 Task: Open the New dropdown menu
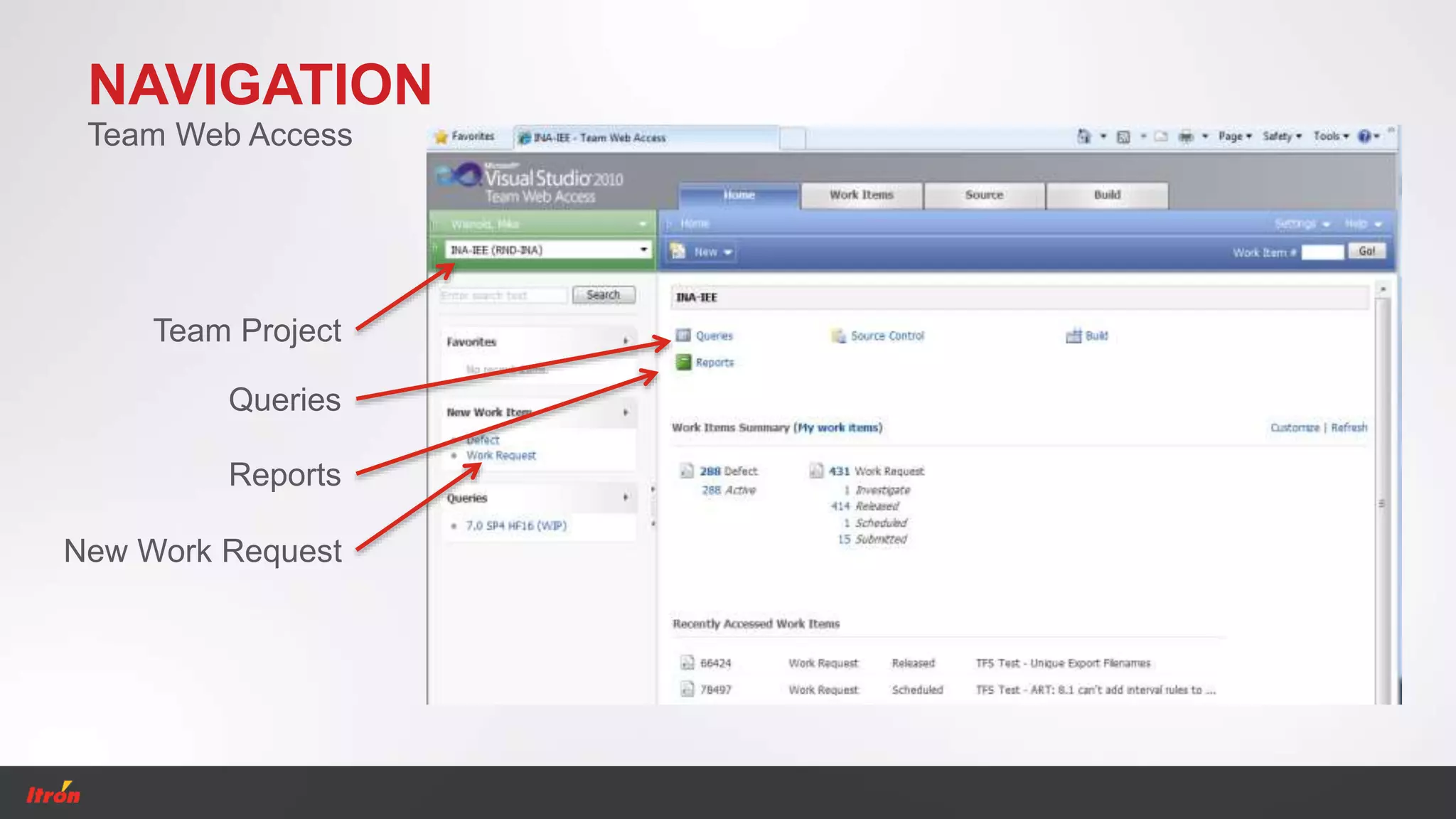(712, 252)
